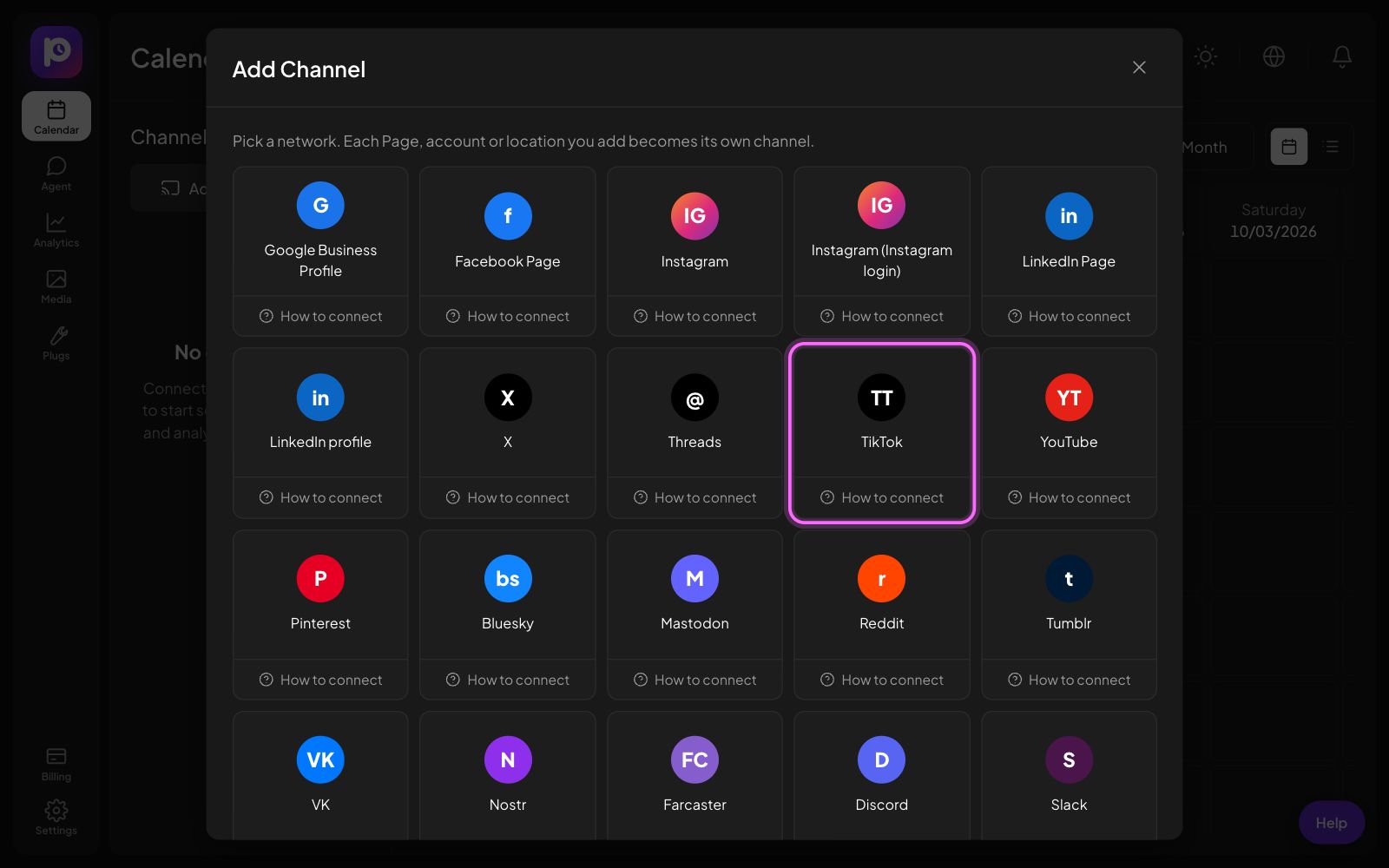Choose the LinkedIn Page icon

coord(1069,215)
